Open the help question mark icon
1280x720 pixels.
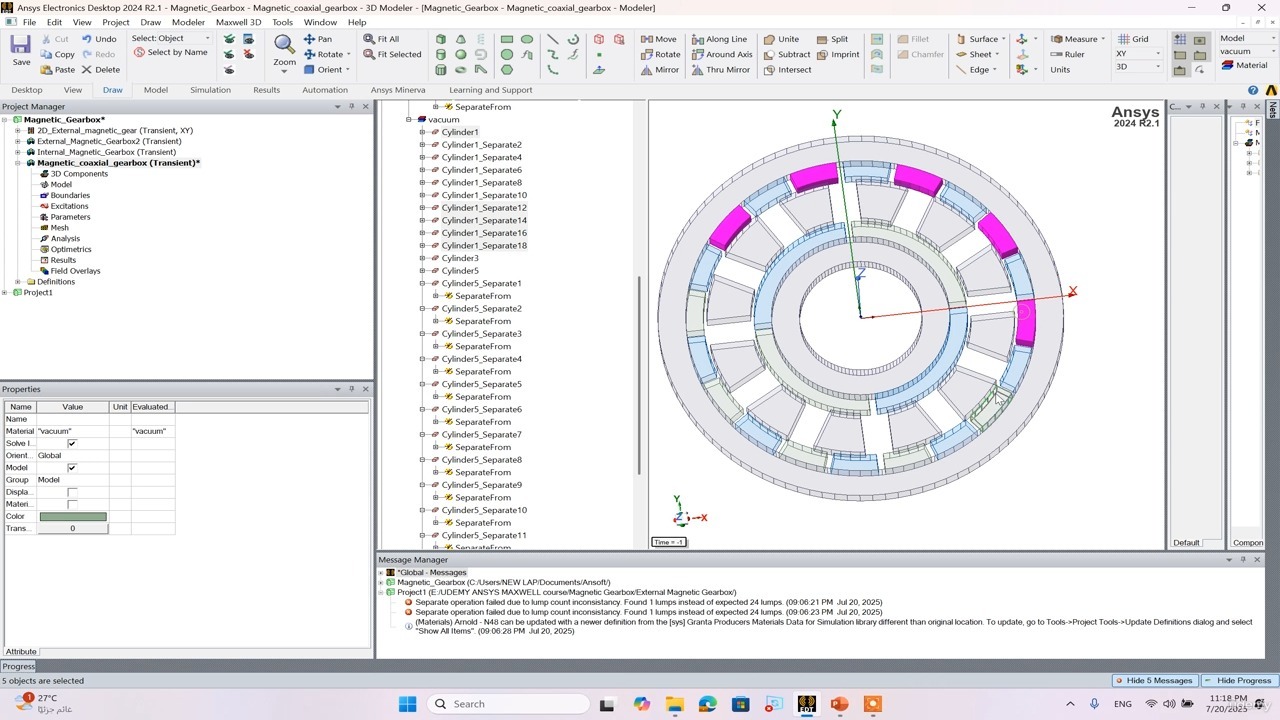[1253, 90]
